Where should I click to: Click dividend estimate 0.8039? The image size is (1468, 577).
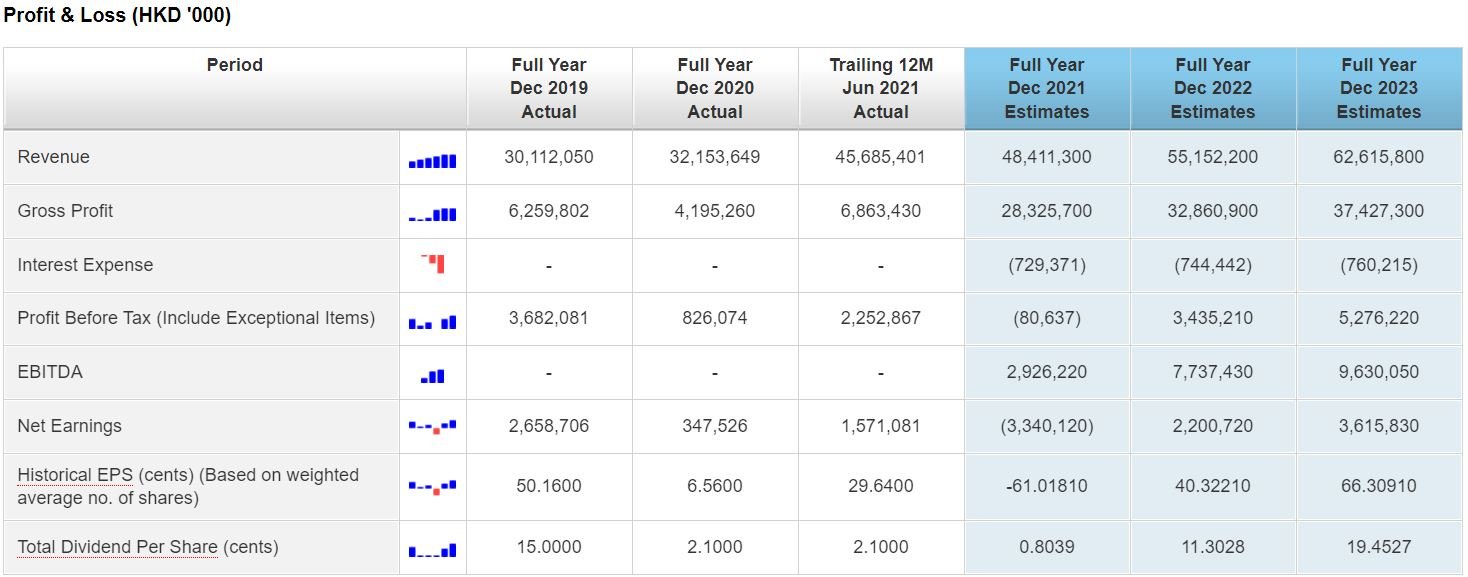click(1047, 547)
